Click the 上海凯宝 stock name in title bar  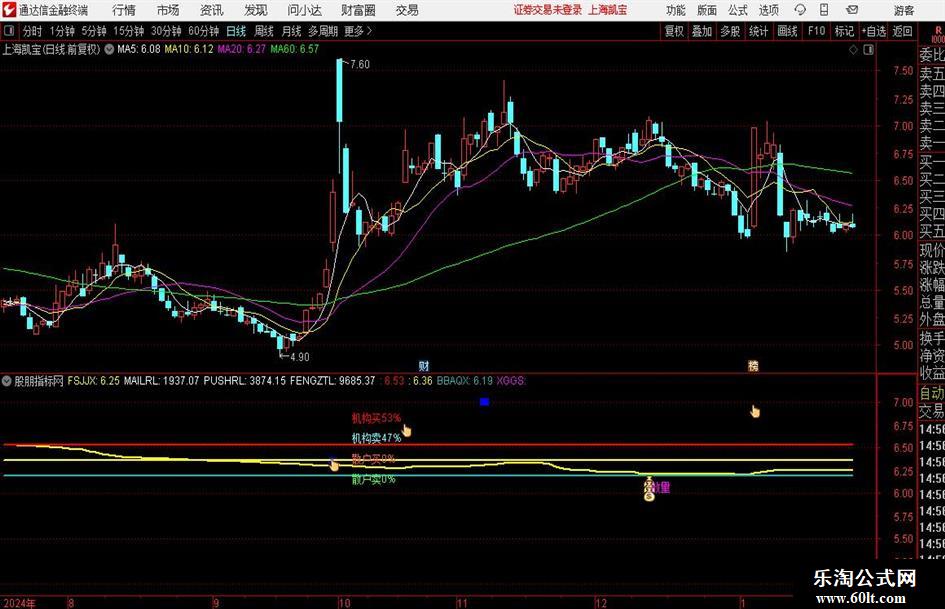tap(608, 10)
